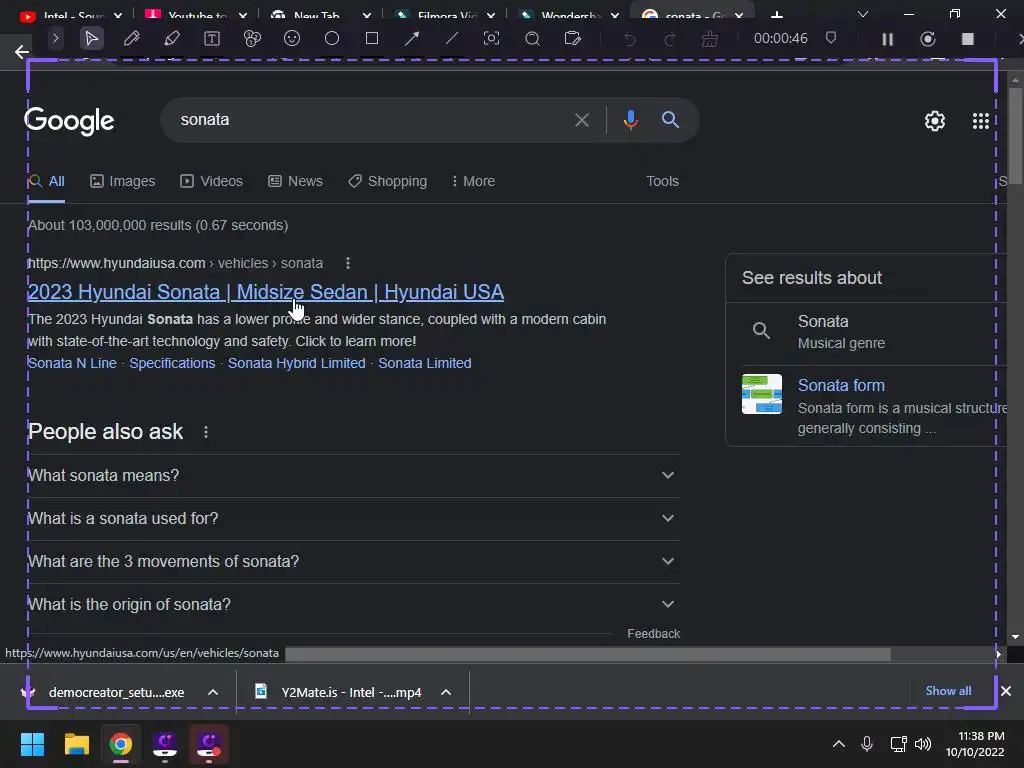Image resolution: width=1024 pixels, height=768 pixels.
Task: Open the Sonata Hybrid Limited sitelink
Action: coord(296,363)
